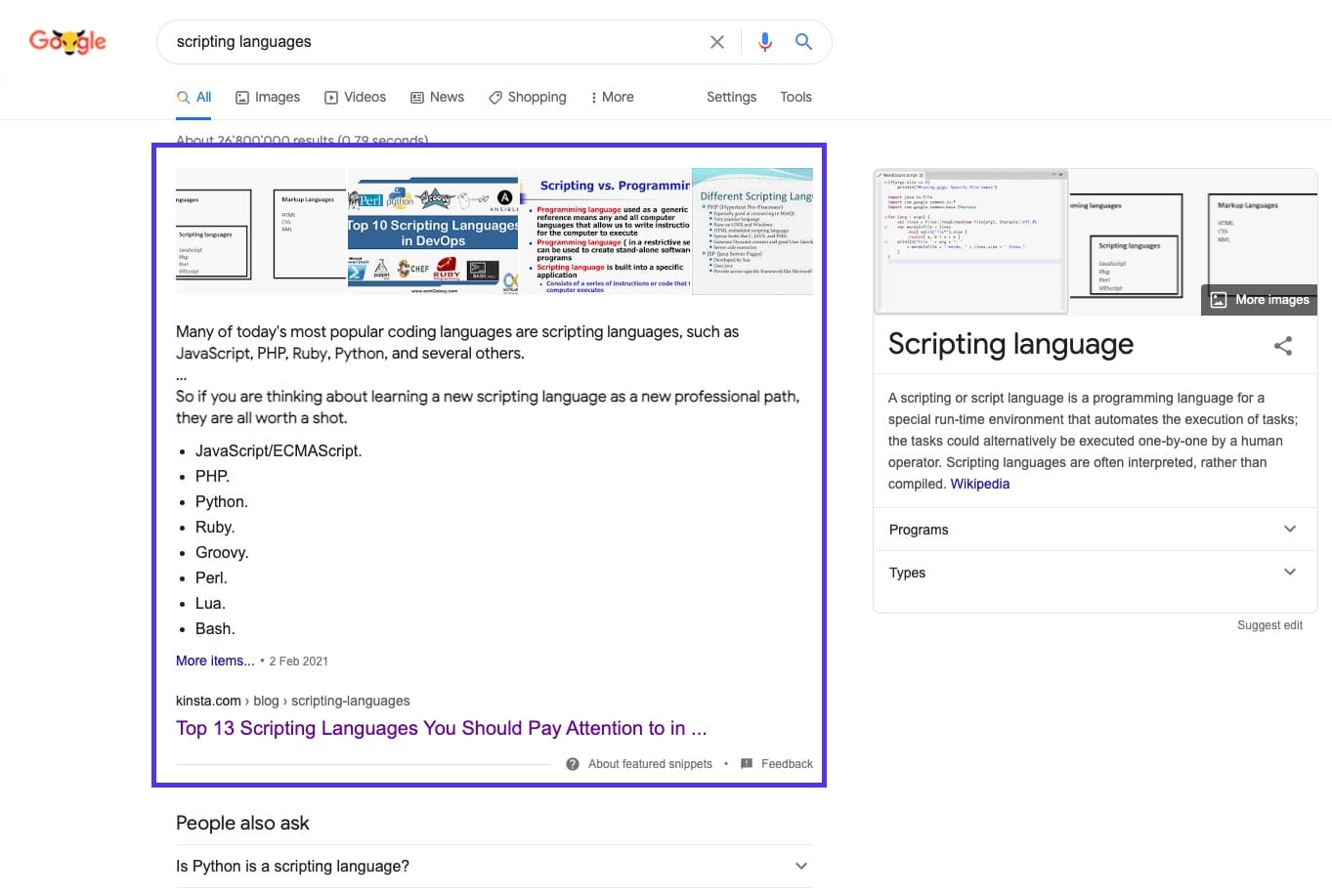This screenshot has height=896, width=1332.
Task: Click the three-dot More icon in the tab bar
Action: (x=596, y=97)
